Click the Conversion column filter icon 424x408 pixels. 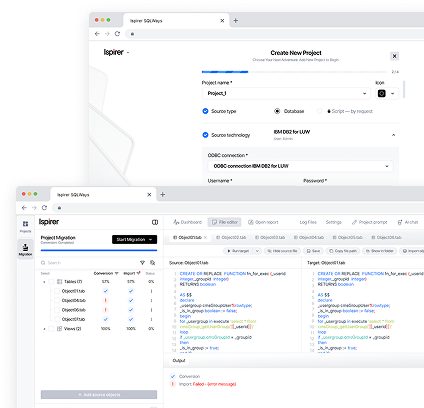(x=117, y=273)
